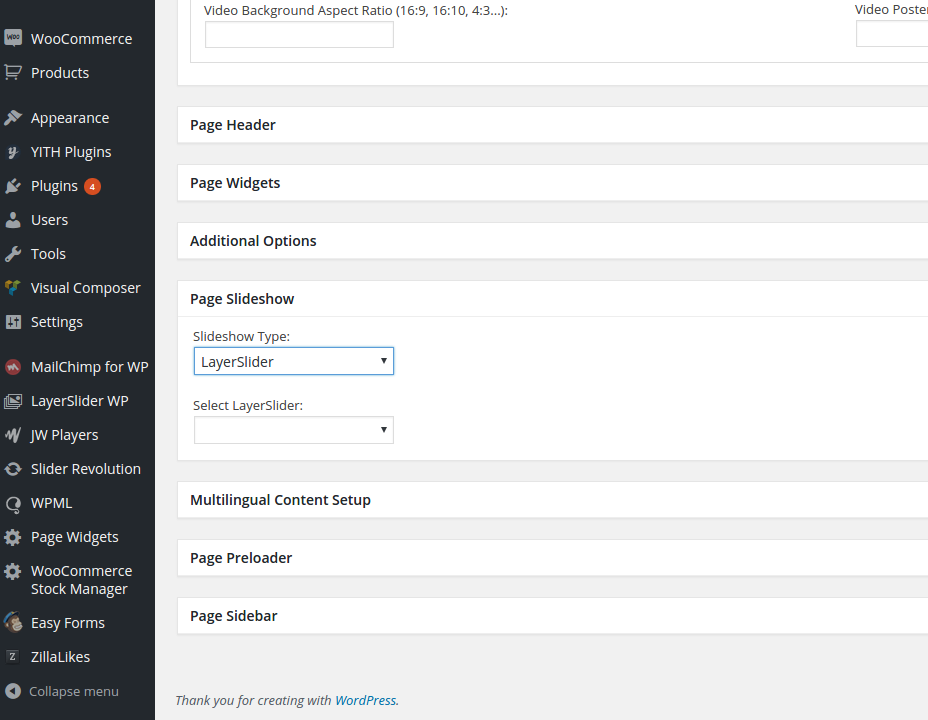This screenshot has width=928, height=720.
Task: Open the Users menu item
Action: pos(49,220)
